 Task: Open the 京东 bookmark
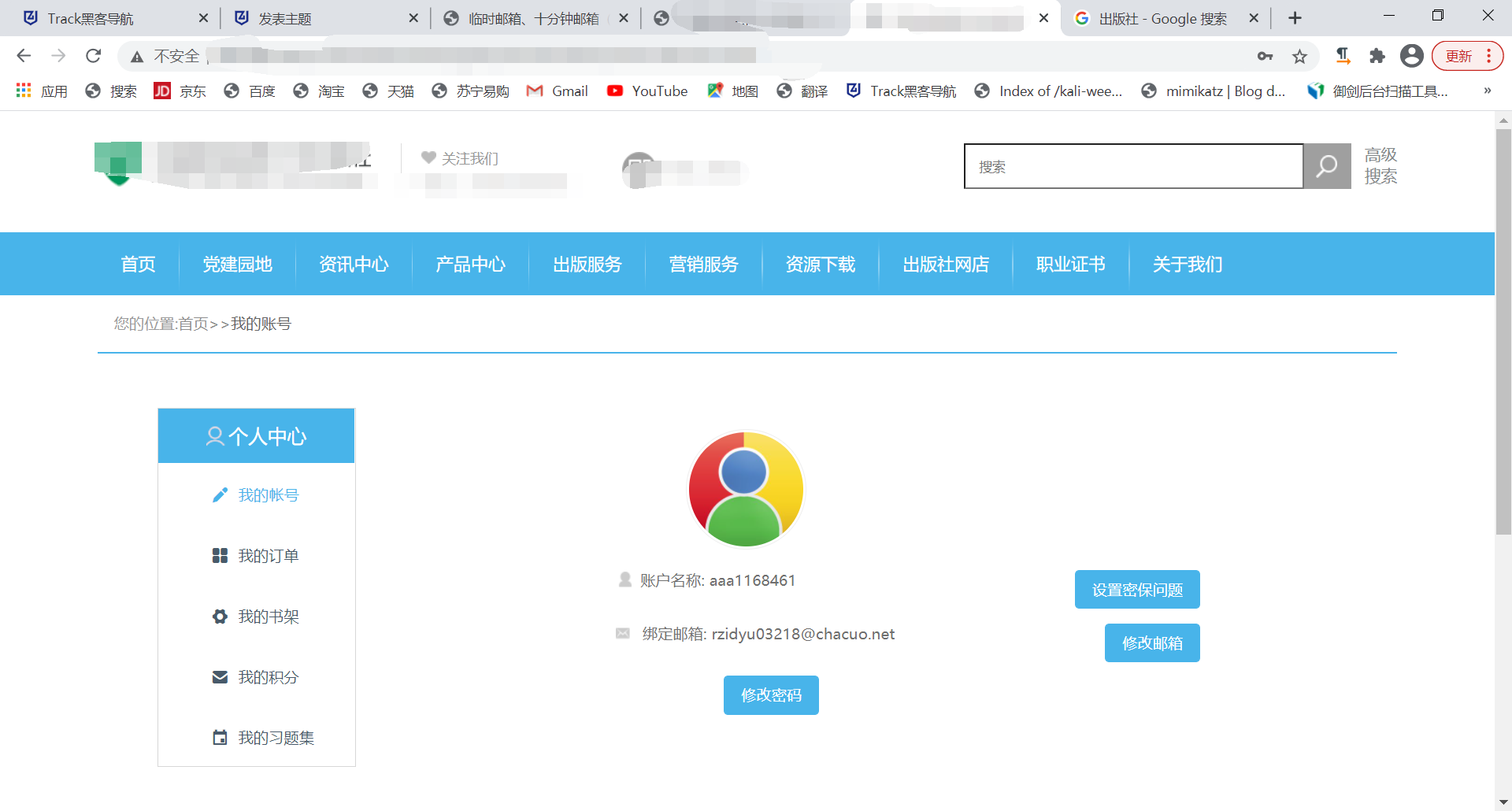180,91
